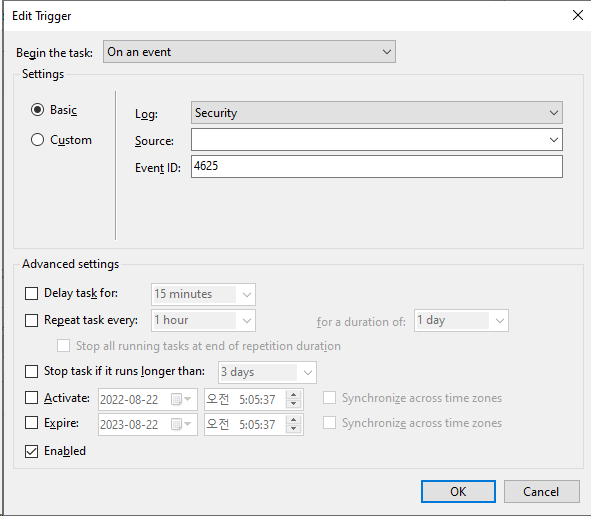Open the 1 hour repeat dropdown
591x516 pixels.
pos(203,320)
